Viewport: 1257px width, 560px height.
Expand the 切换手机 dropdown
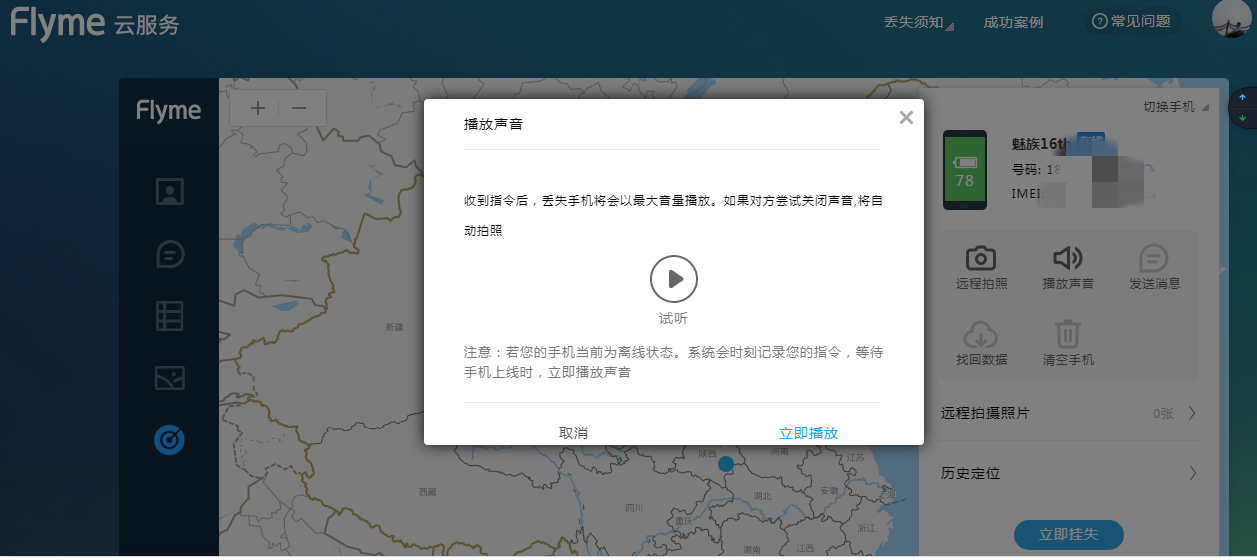[x=1175, y=107]
